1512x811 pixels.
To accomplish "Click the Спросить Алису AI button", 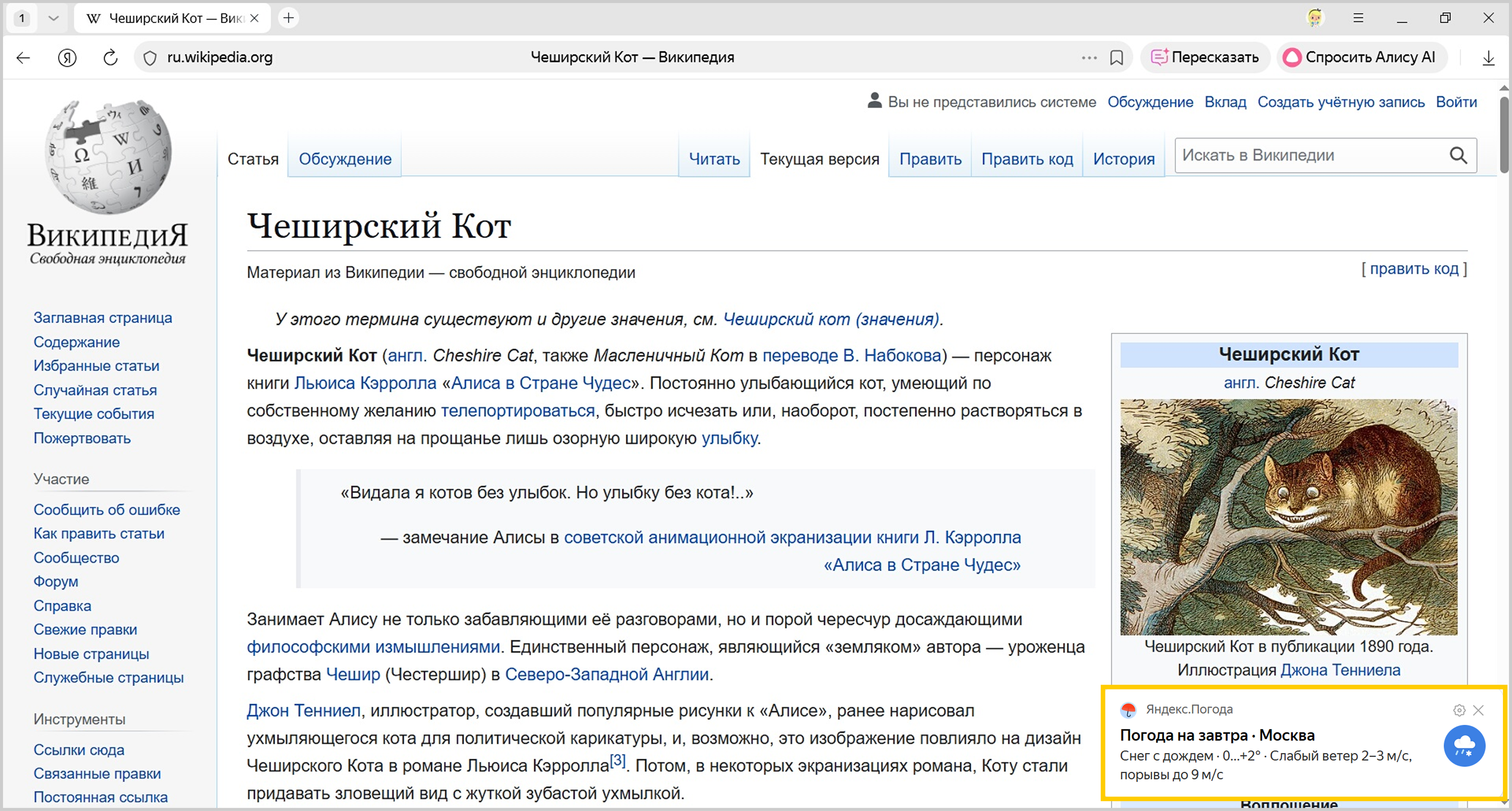I will (x=1360, y=57).
